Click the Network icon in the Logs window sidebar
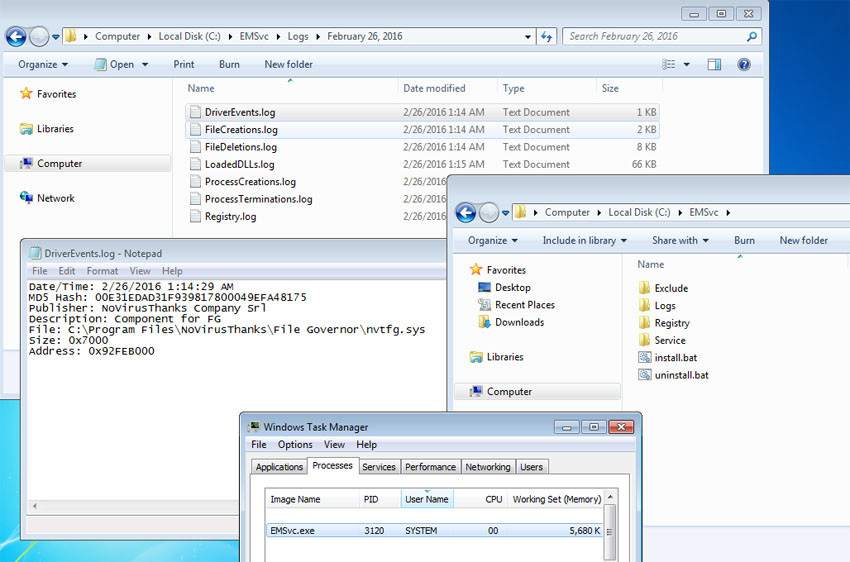The image size is (850, 562). point(25,198)
